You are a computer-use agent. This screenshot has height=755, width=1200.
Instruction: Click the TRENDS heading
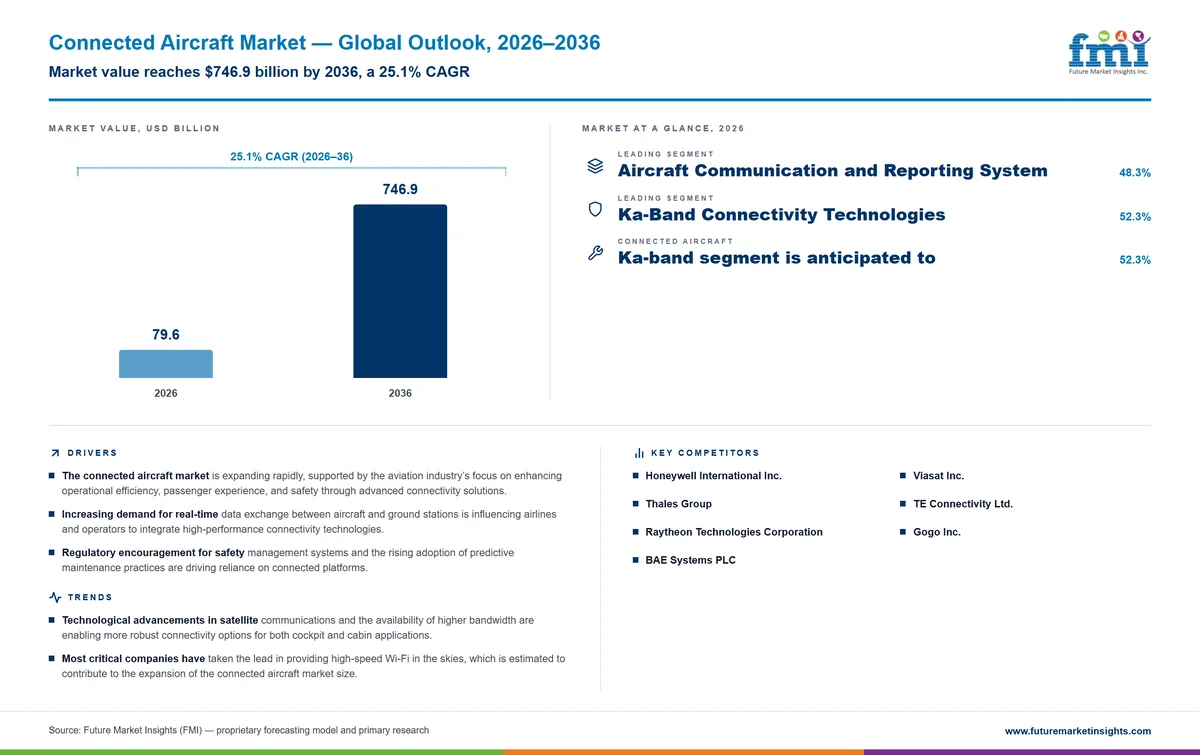[90, 597]
